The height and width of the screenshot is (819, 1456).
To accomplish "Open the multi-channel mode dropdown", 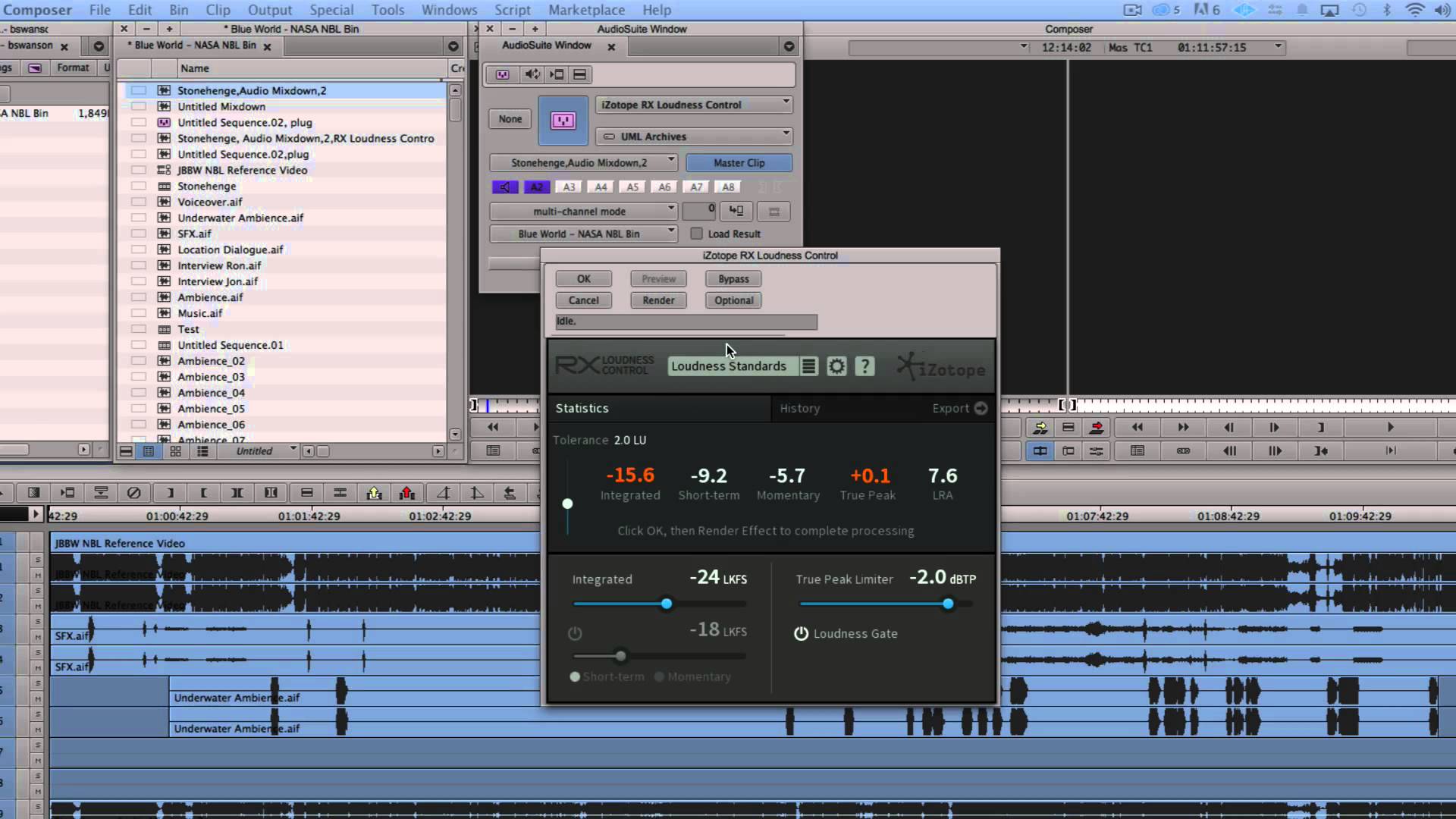I will click(x=583, y=211).
